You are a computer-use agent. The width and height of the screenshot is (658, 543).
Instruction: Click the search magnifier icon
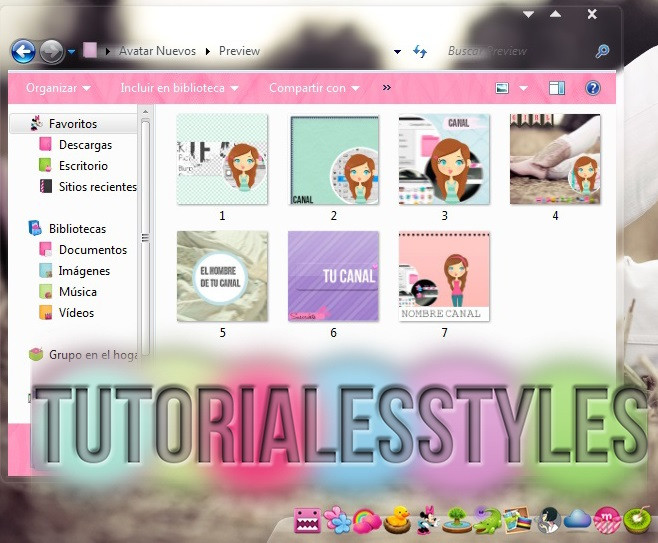(x=603, y=51)
